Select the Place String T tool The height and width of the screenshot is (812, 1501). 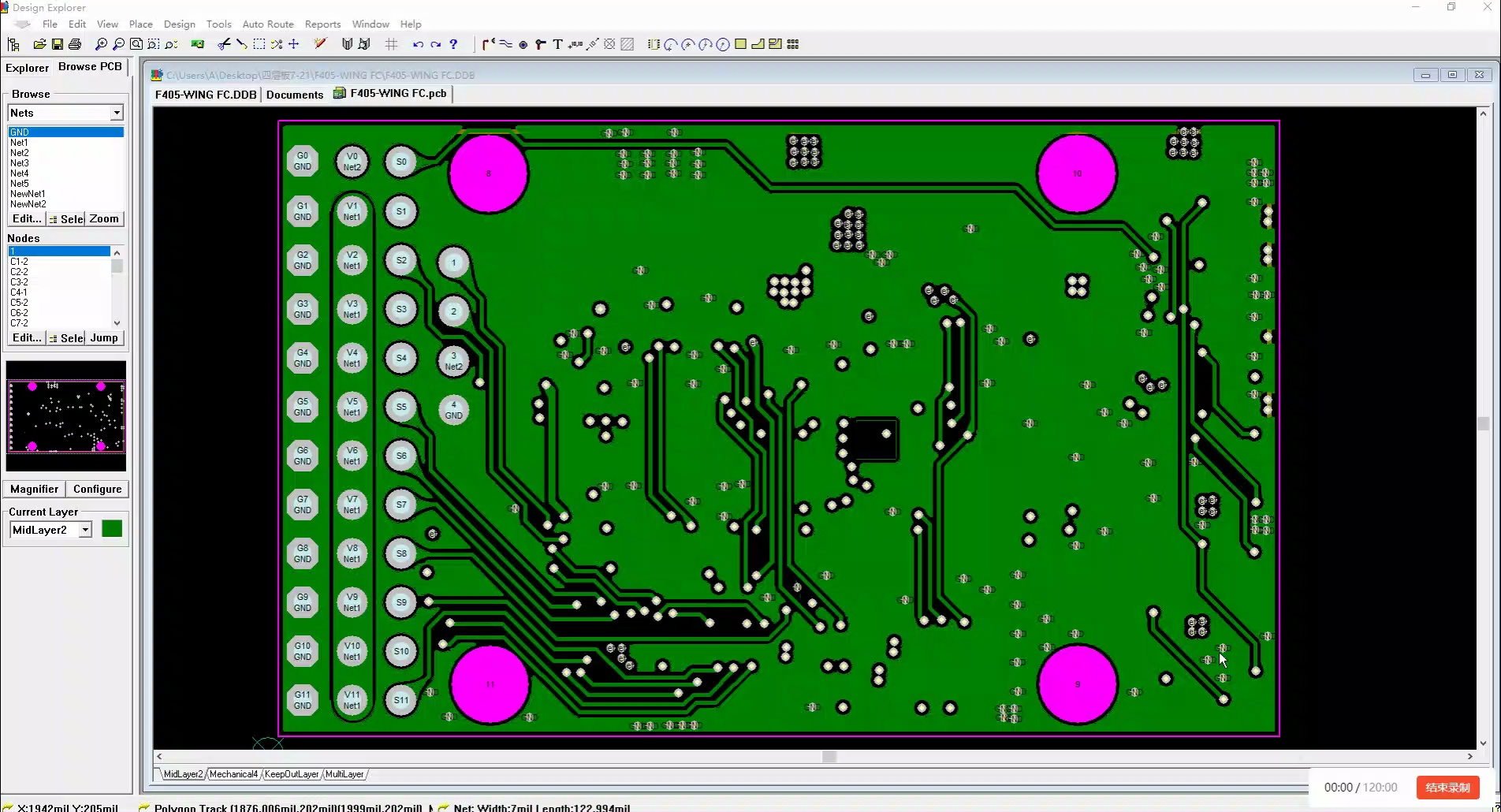tap(557, 44)
